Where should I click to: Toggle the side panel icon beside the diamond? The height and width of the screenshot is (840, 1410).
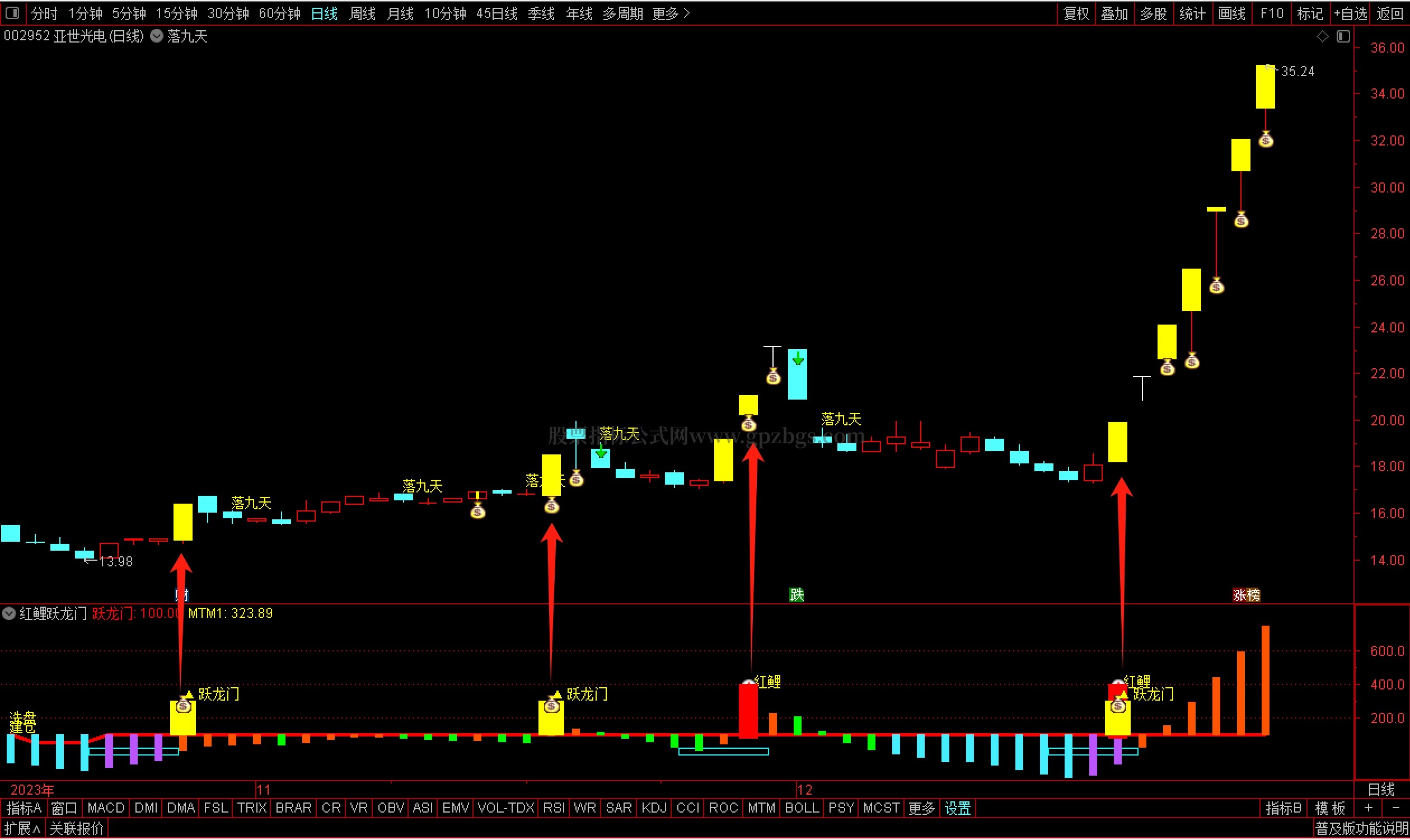(x=1343, y=37)
